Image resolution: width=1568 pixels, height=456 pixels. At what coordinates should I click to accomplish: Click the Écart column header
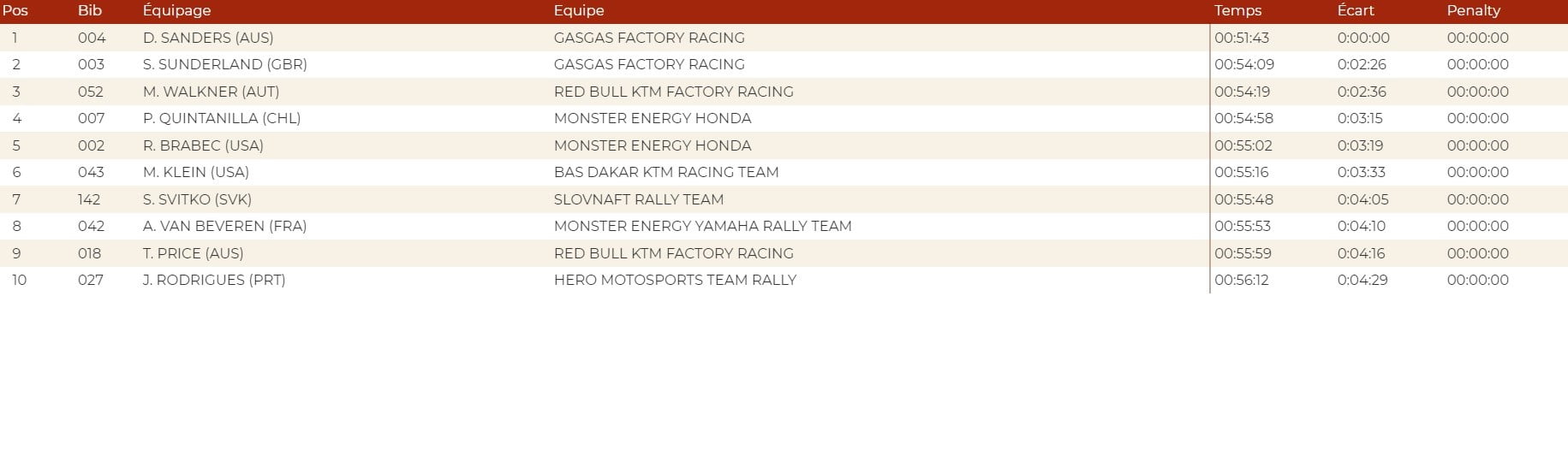(x=1356, y=11)
